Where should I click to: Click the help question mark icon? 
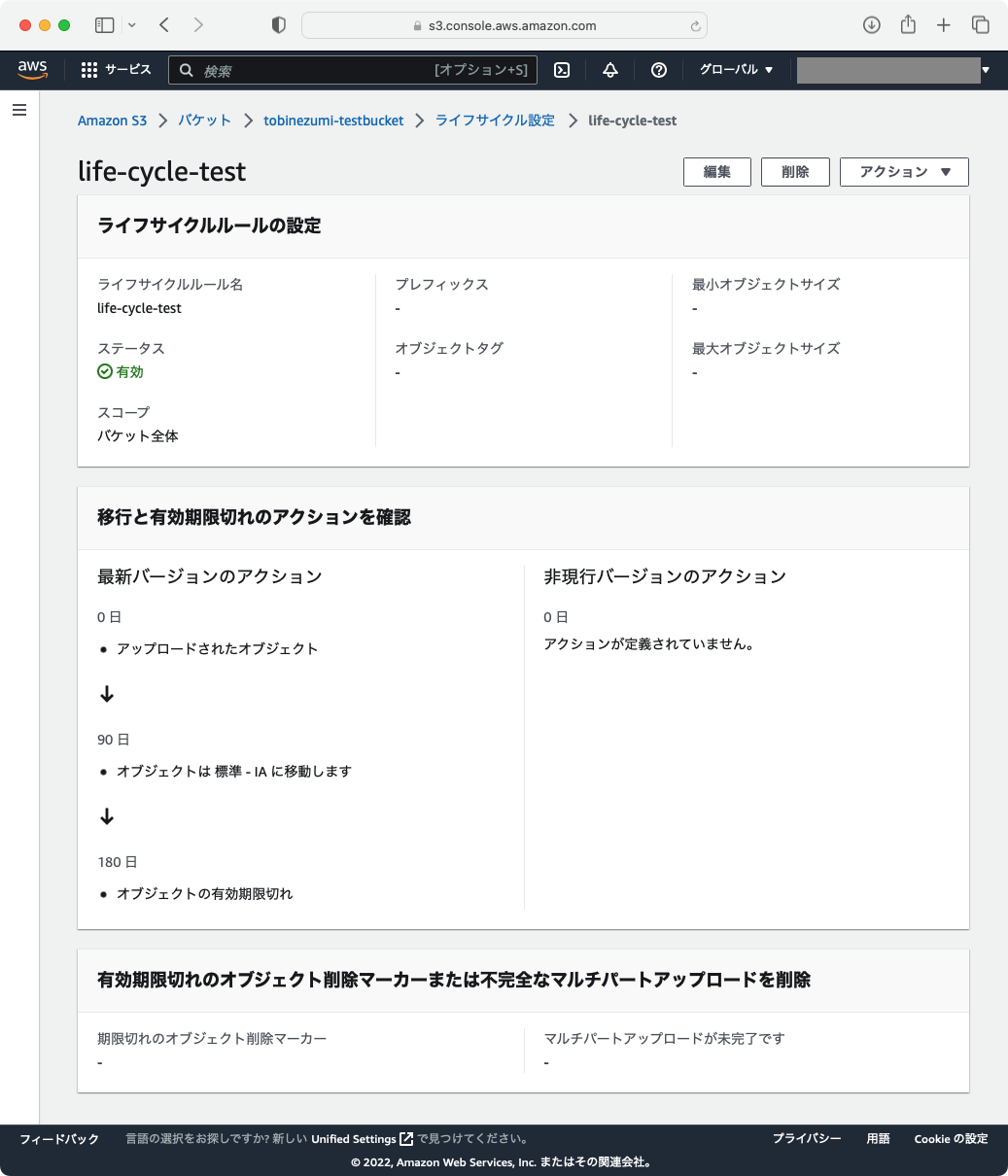point(659,69)
